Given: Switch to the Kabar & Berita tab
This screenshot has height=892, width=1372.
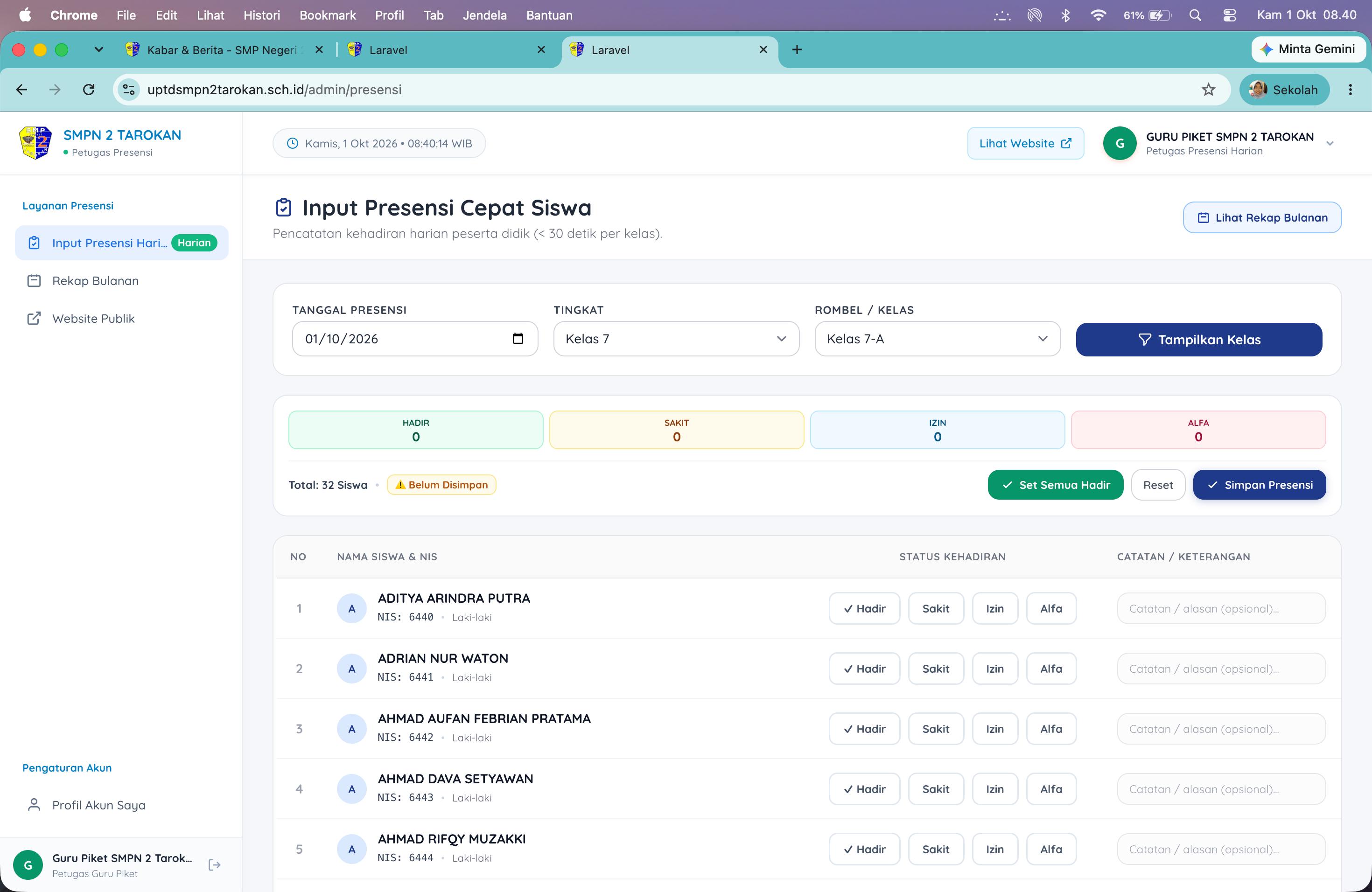Looking at the screenshot, I should coord(224,50).
